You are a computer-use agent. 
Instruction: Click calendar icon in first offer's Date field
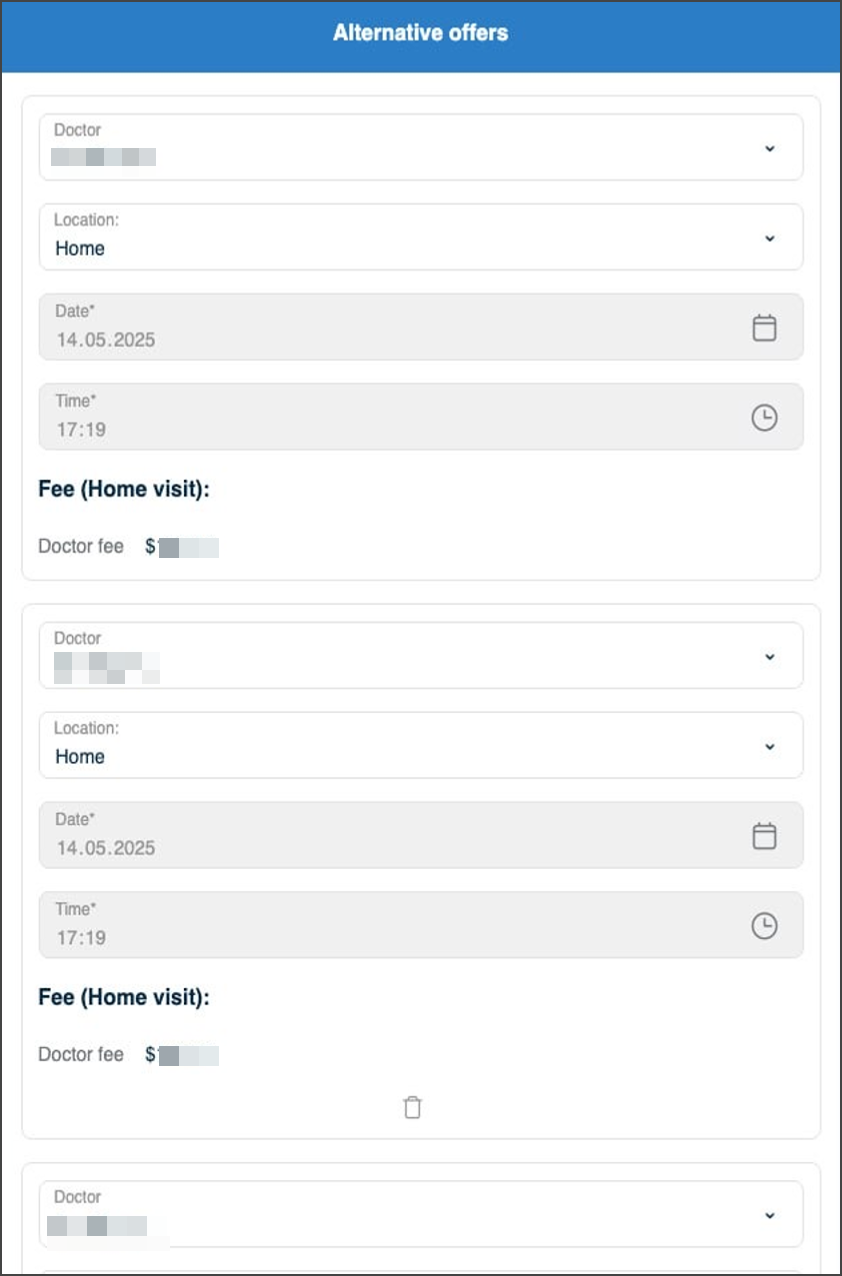[764, 328]
